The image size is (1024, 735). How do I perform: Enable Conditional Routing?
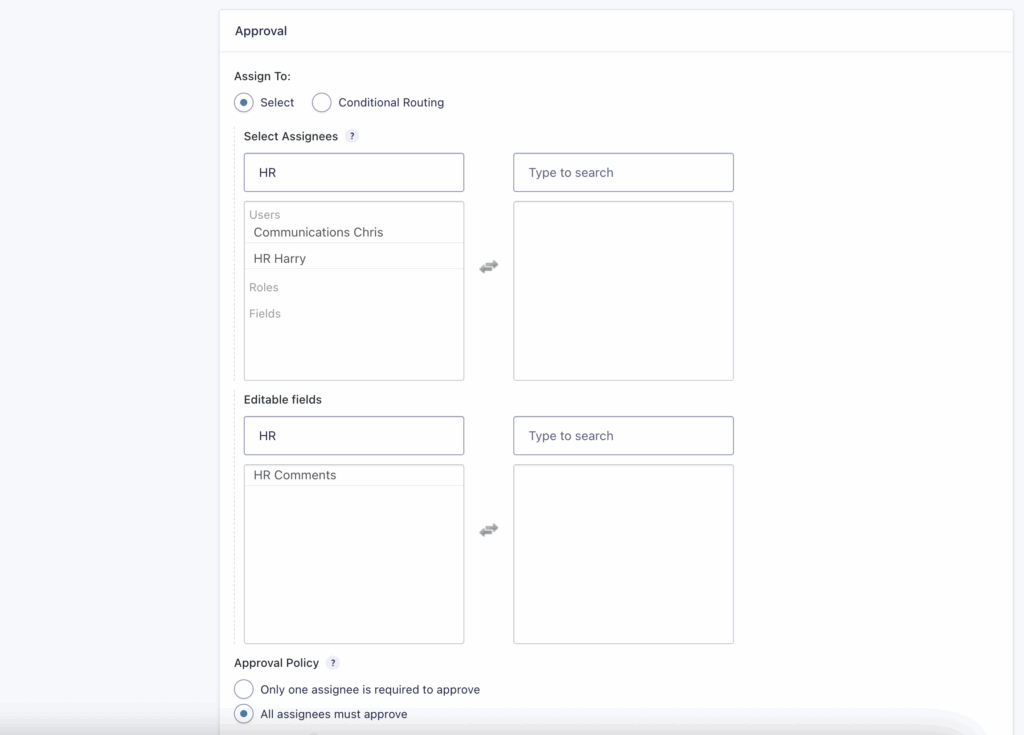pyautogui.click(x=321, y=102)
